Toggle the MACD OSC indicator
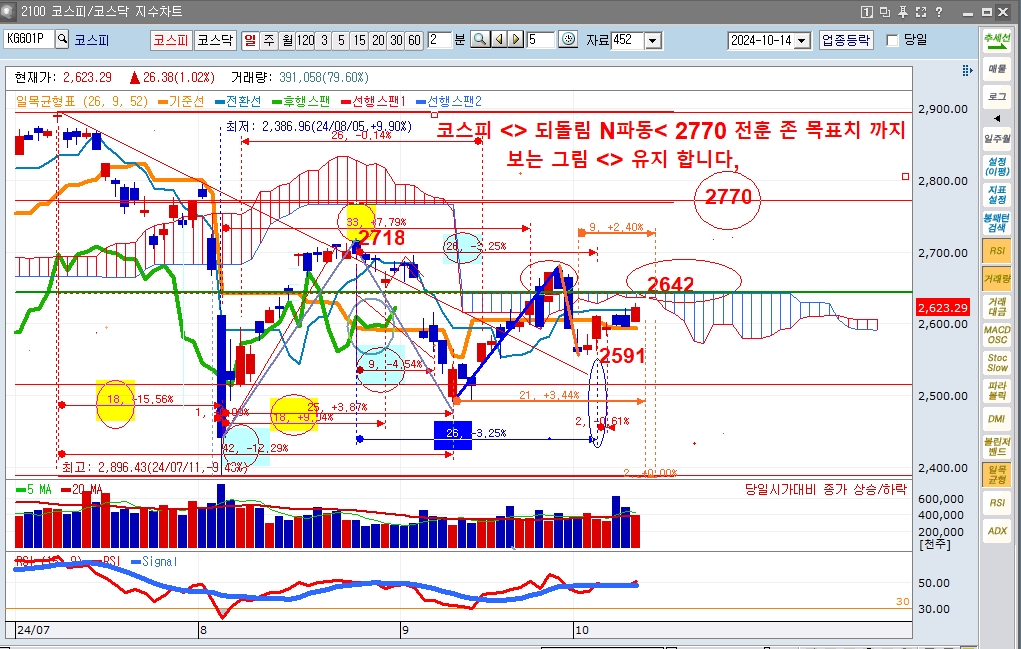Viewport: 1021px width, 649px height. [x=997, y=335]
